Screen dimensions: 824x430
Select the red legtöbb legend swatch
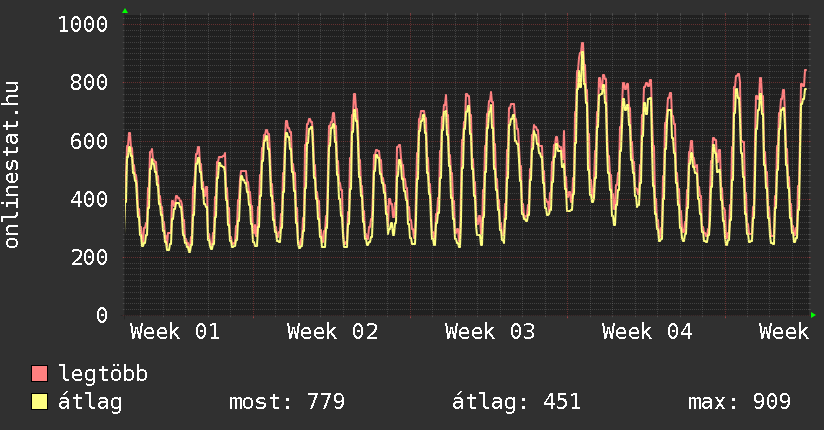[40, 375]
